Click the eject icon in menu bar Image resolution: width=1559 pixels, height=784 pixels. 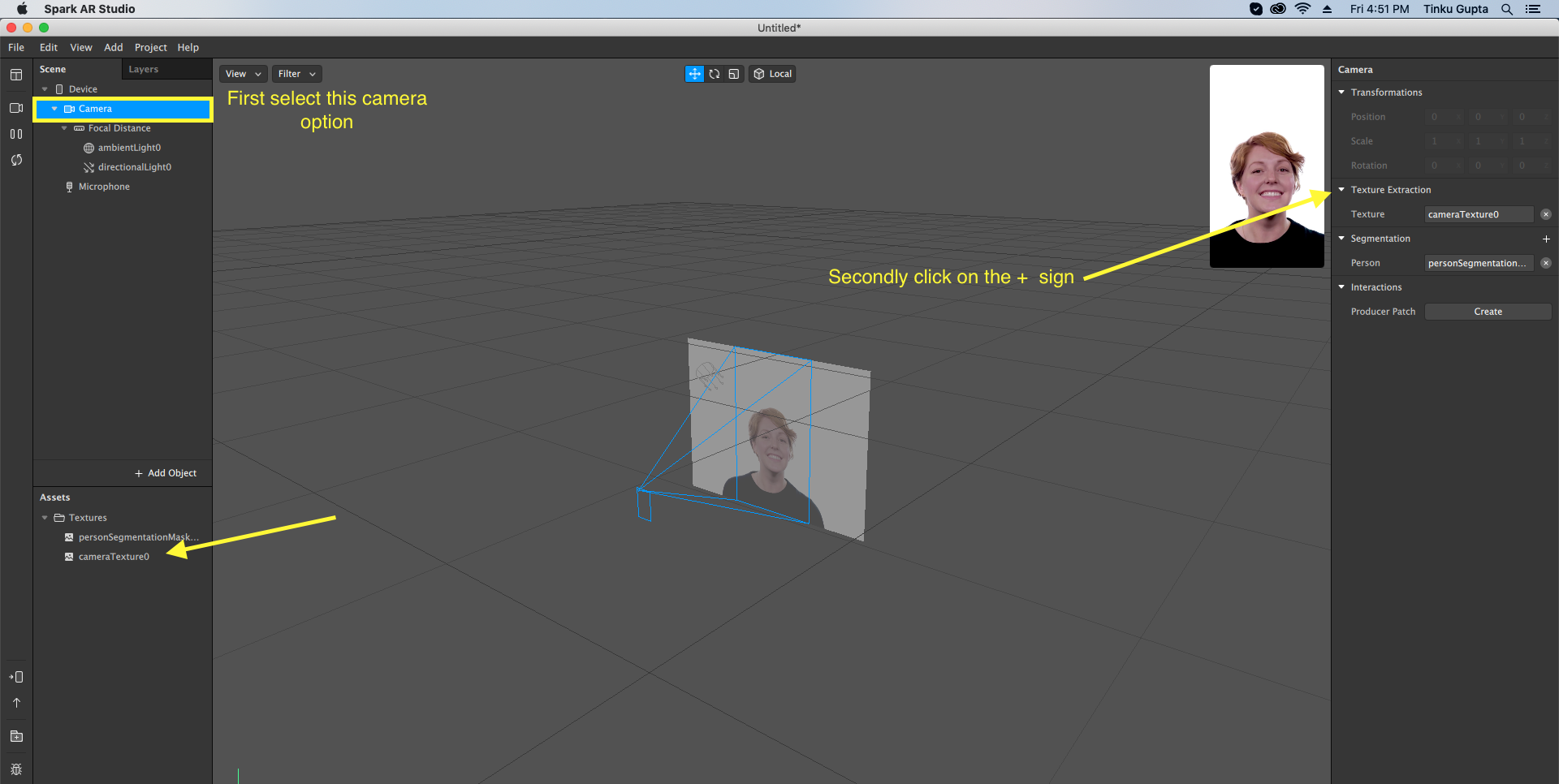coord(1328,9)
